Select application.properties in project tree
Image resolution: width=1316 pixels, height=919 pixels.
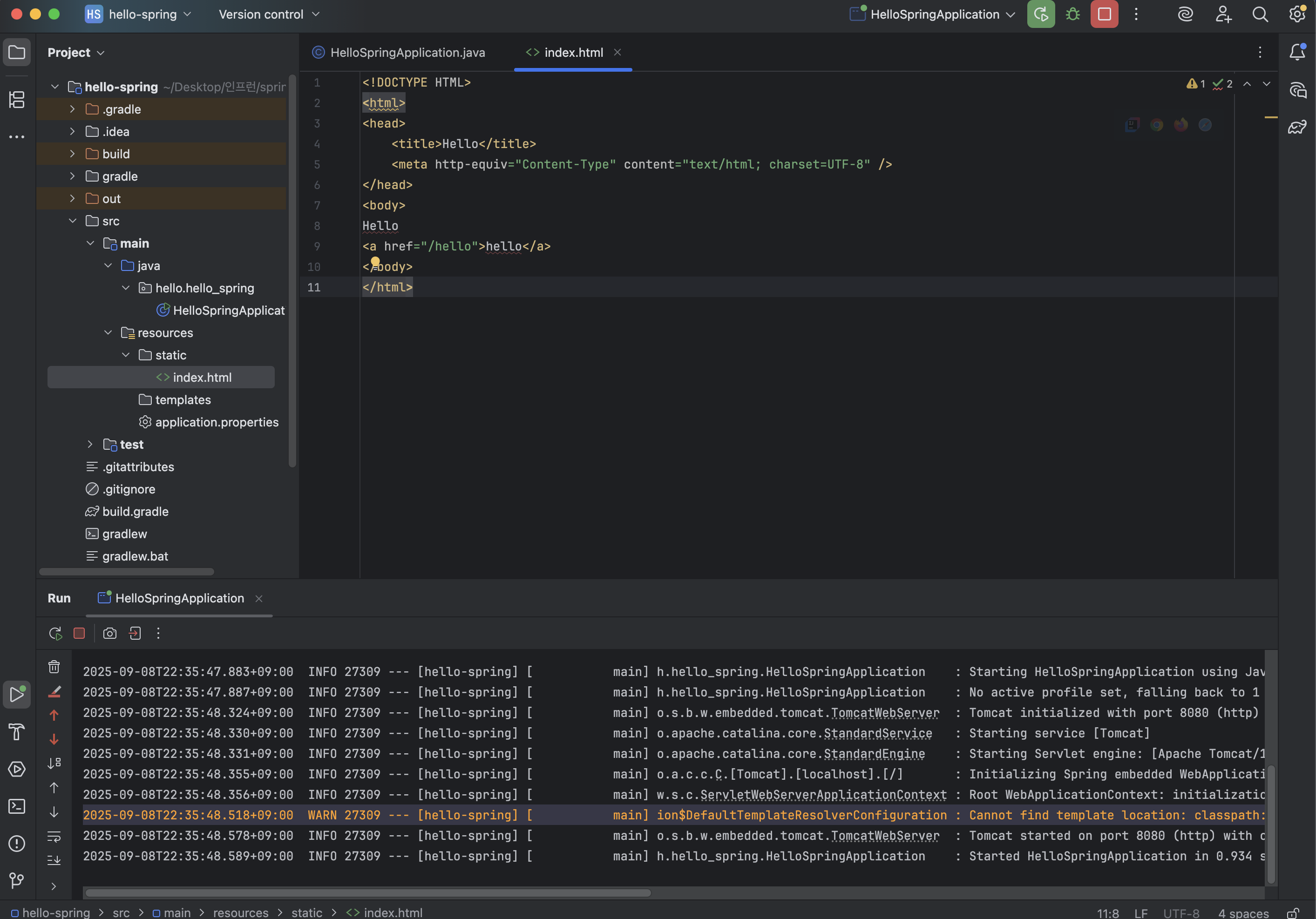(209, 422)
